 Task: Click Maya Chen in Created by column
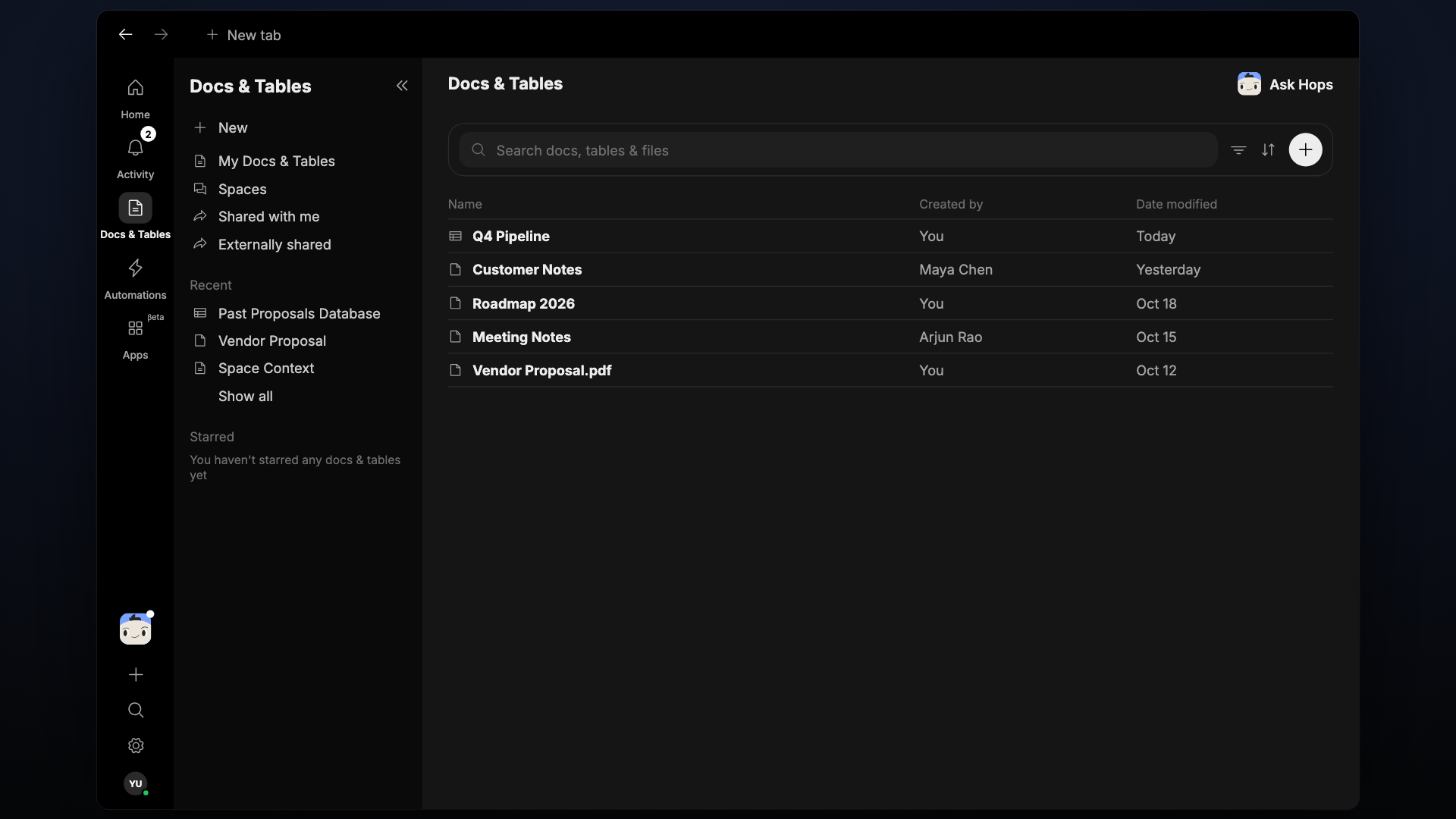pos(955,269)
